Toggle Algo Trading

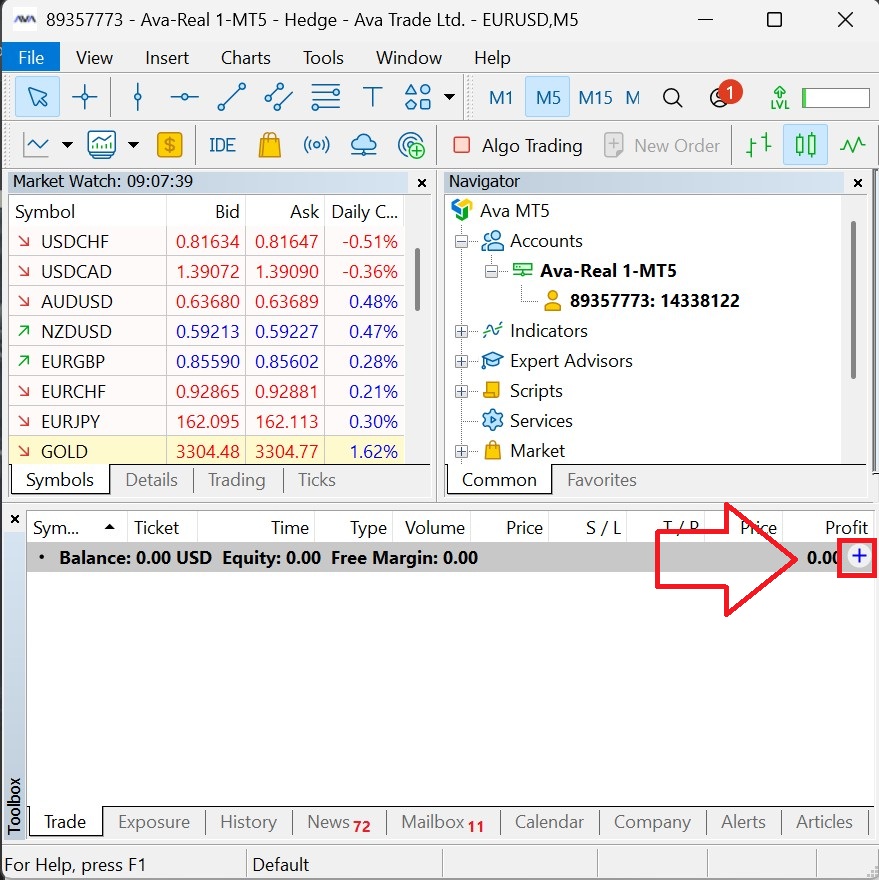pyautogui.click(x=517, y=145)
